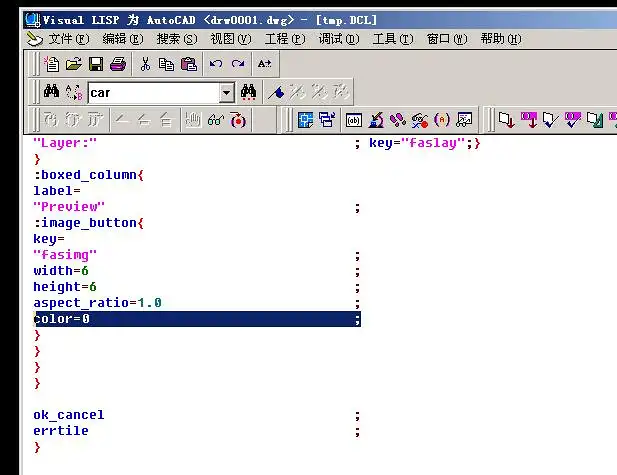The width and height of the screenshot is (617, 475).
Task: Click the Paste clipboard icon
Action: coord(189,64)
